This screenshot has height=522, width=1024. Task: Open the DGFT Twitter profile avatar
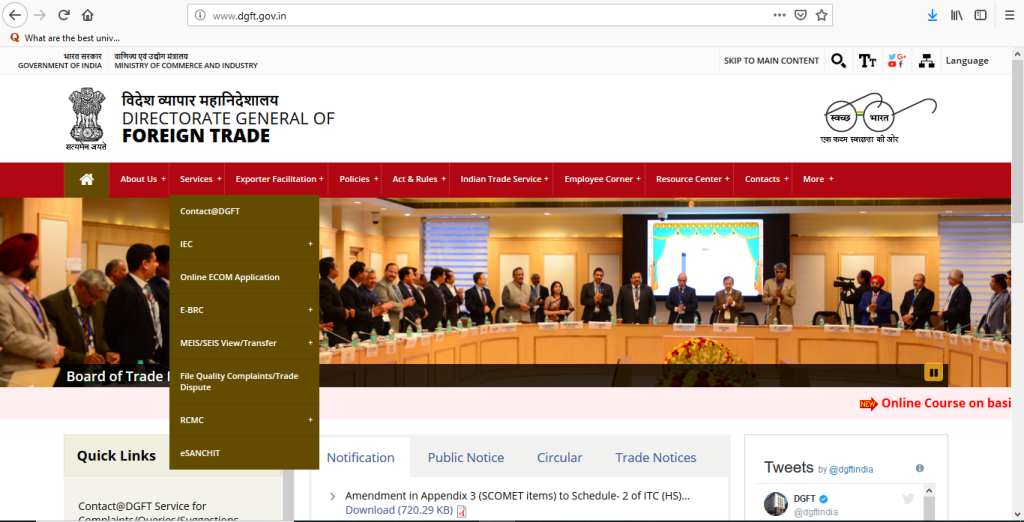pos(776,504)
